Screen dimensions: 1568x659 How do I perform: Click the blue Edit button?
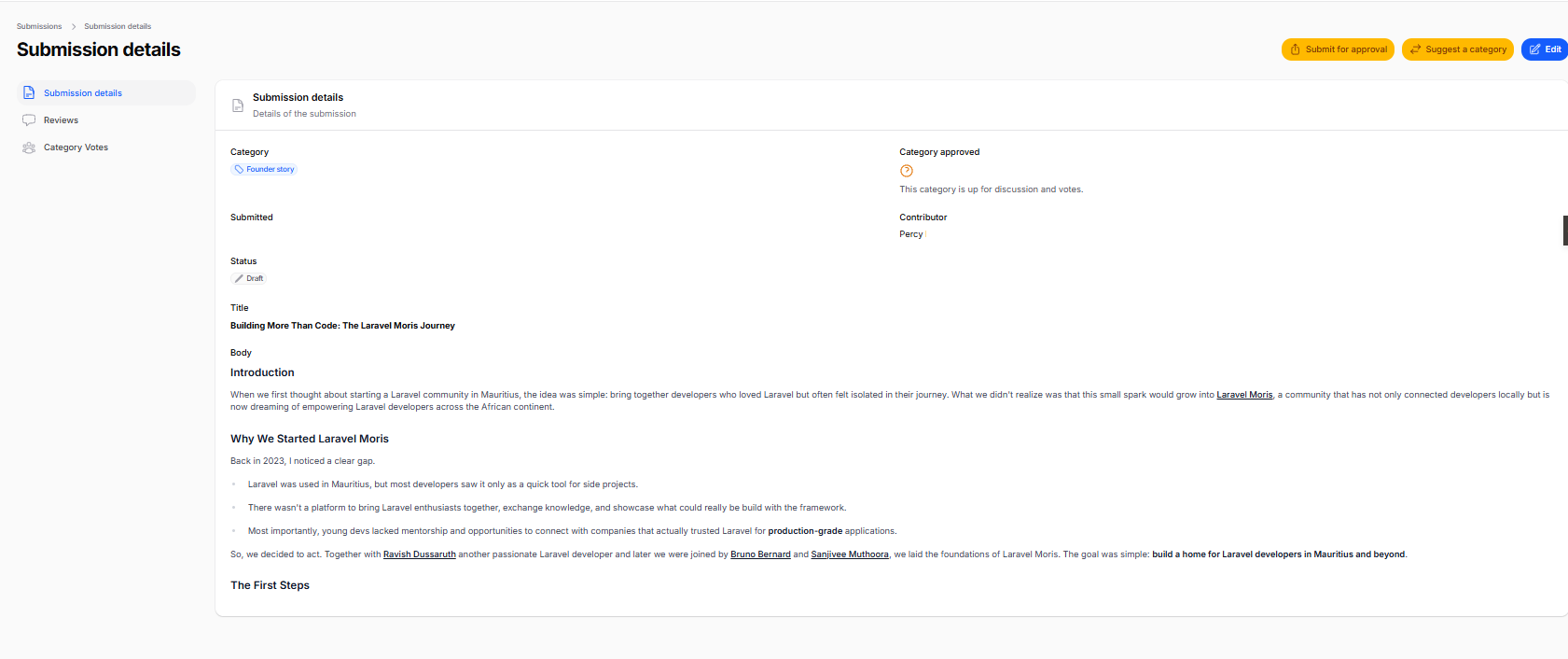tap(1545, 49)
